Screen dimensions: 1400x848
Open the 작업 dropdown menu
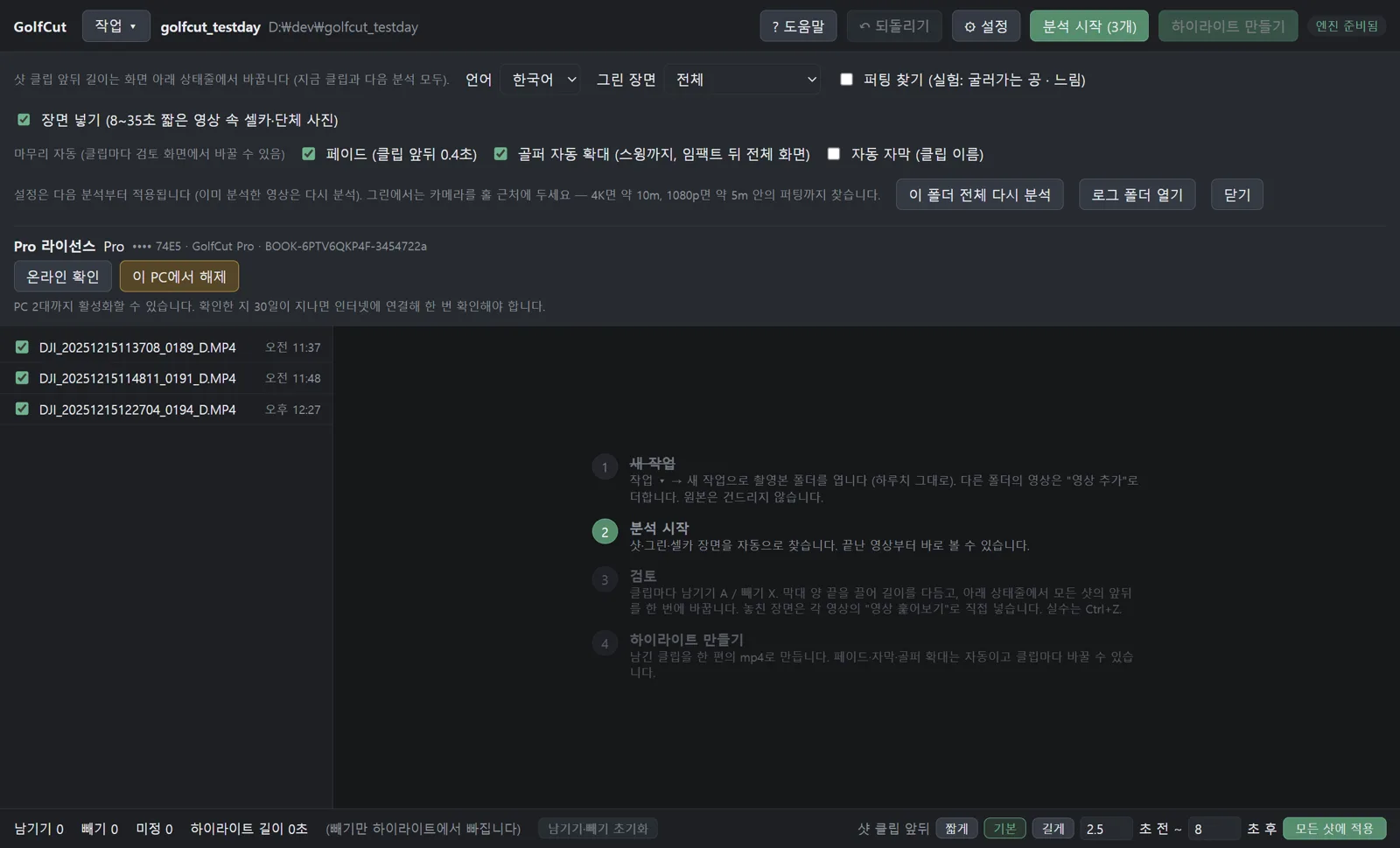(x=115, y=26)
